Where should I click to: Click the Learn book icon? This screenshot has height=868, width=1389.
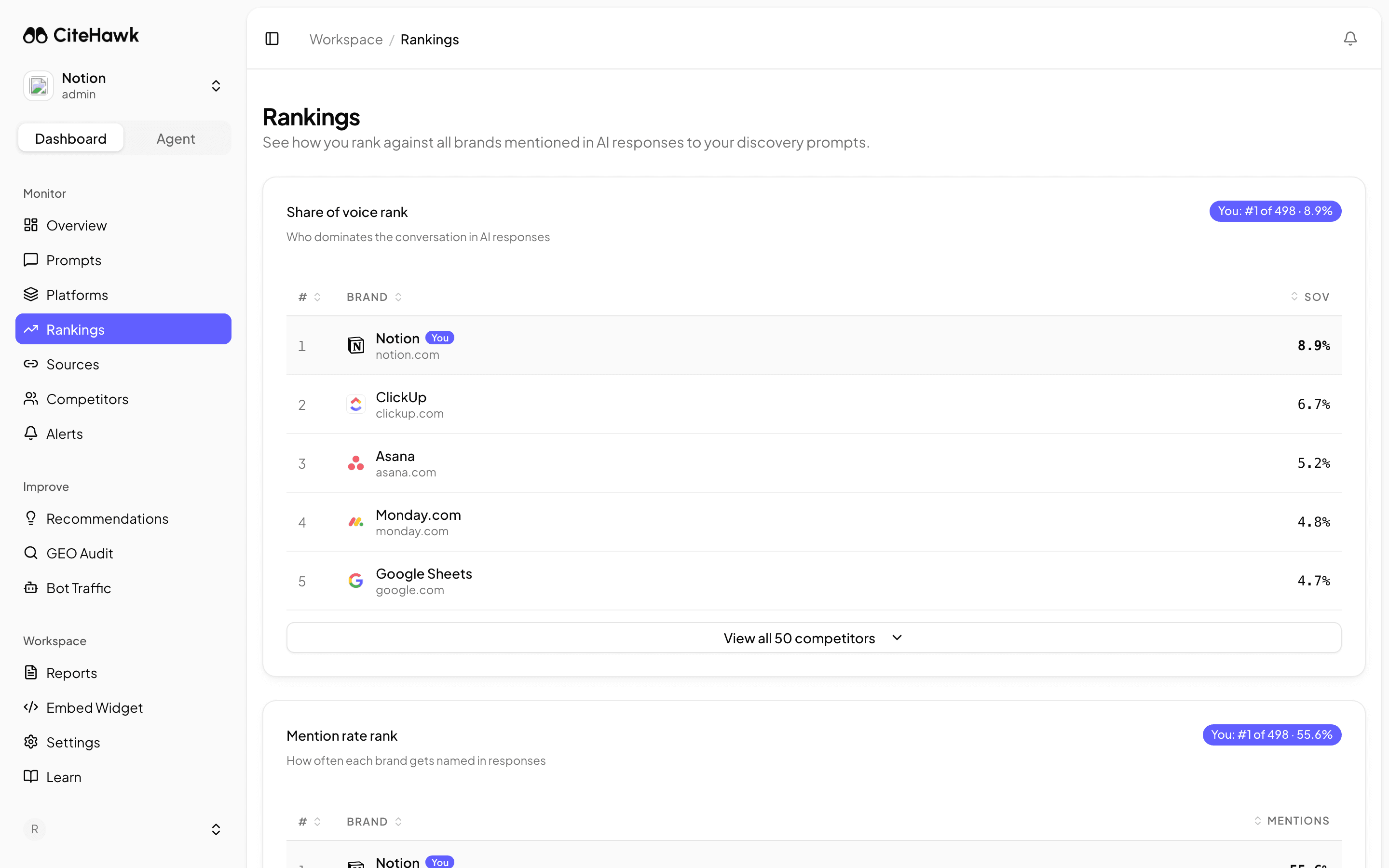click(31, 777)
